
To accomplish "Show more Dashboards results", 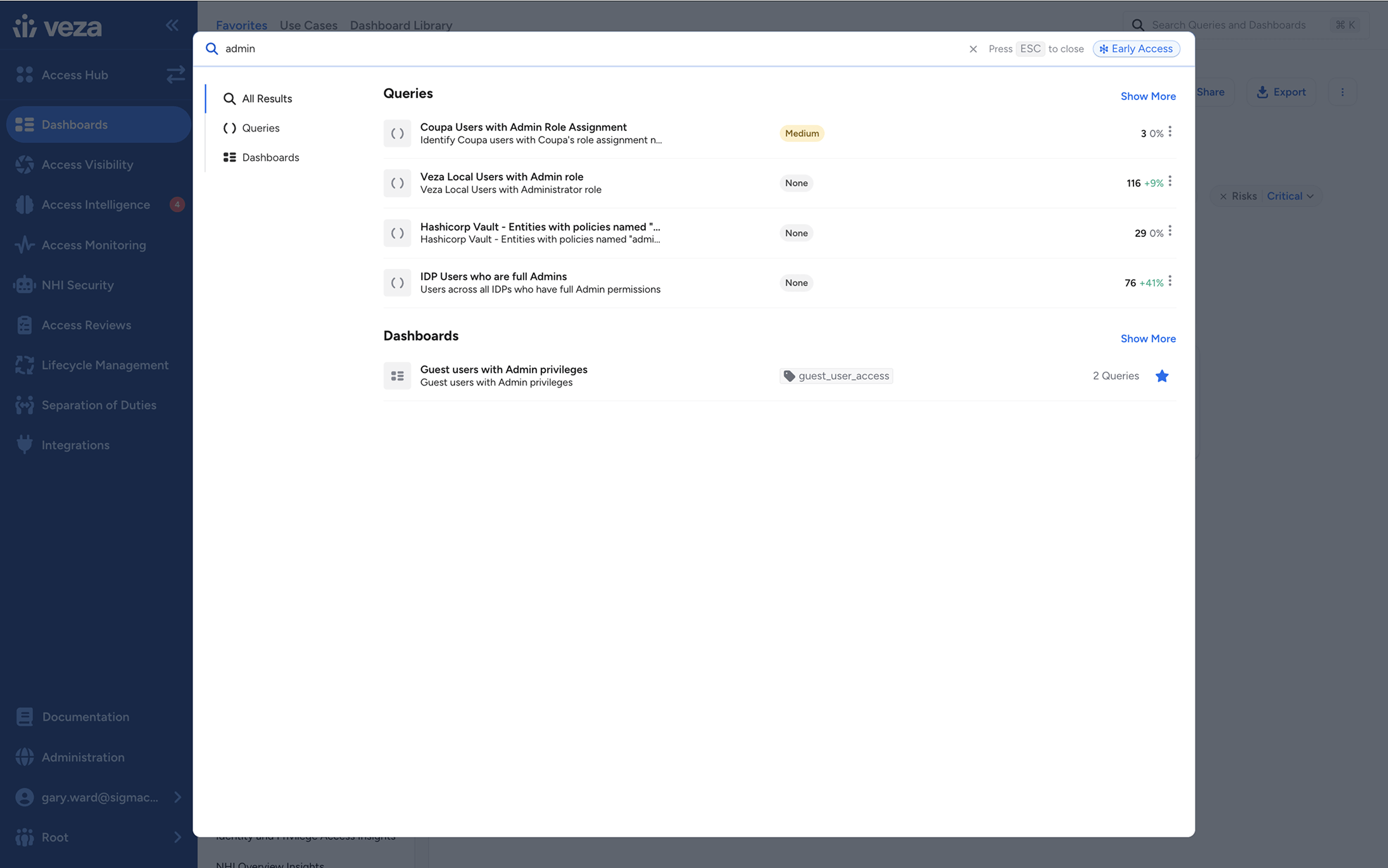I will (1147, 339).
